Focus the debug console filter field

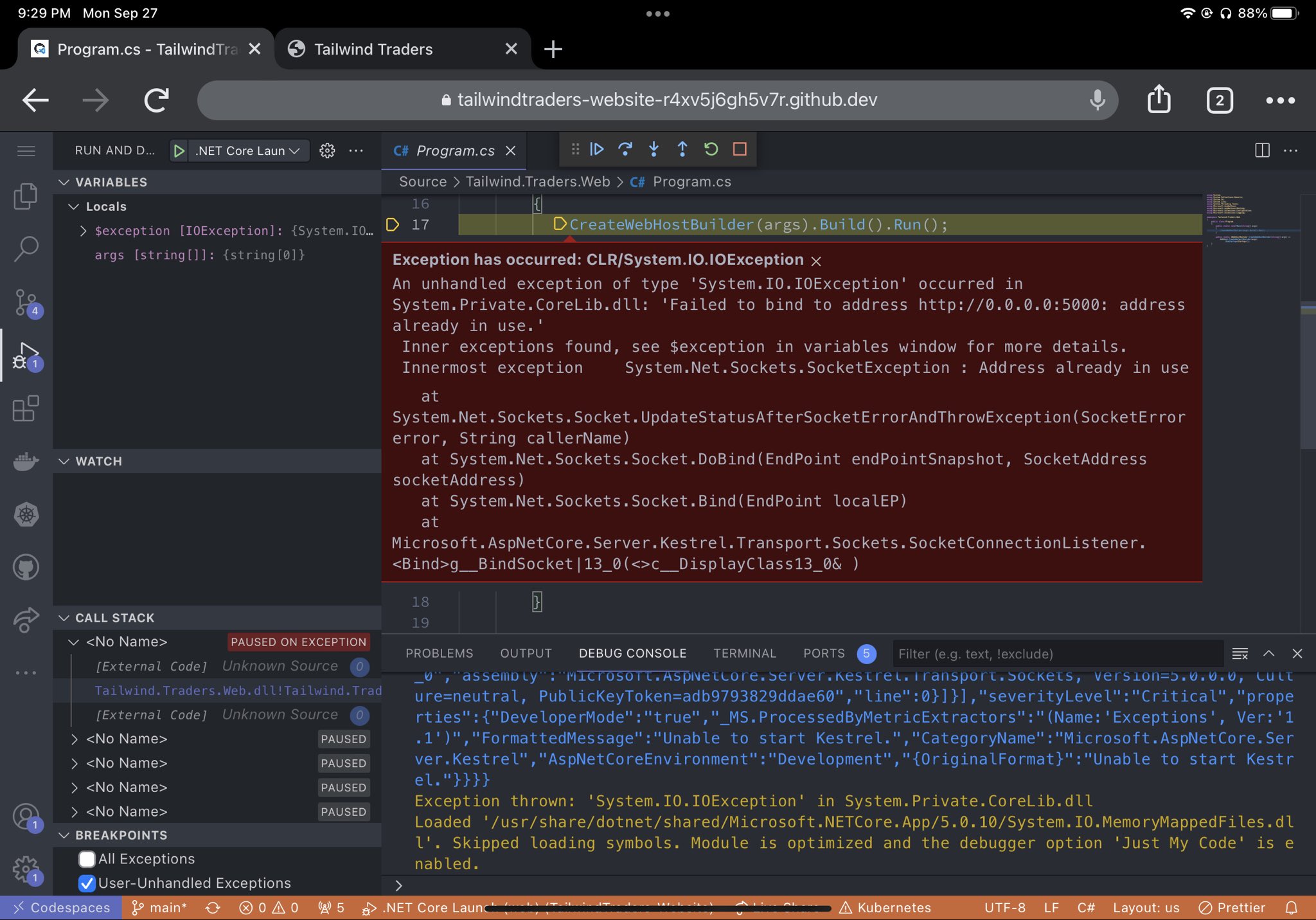coord(1058,654)
